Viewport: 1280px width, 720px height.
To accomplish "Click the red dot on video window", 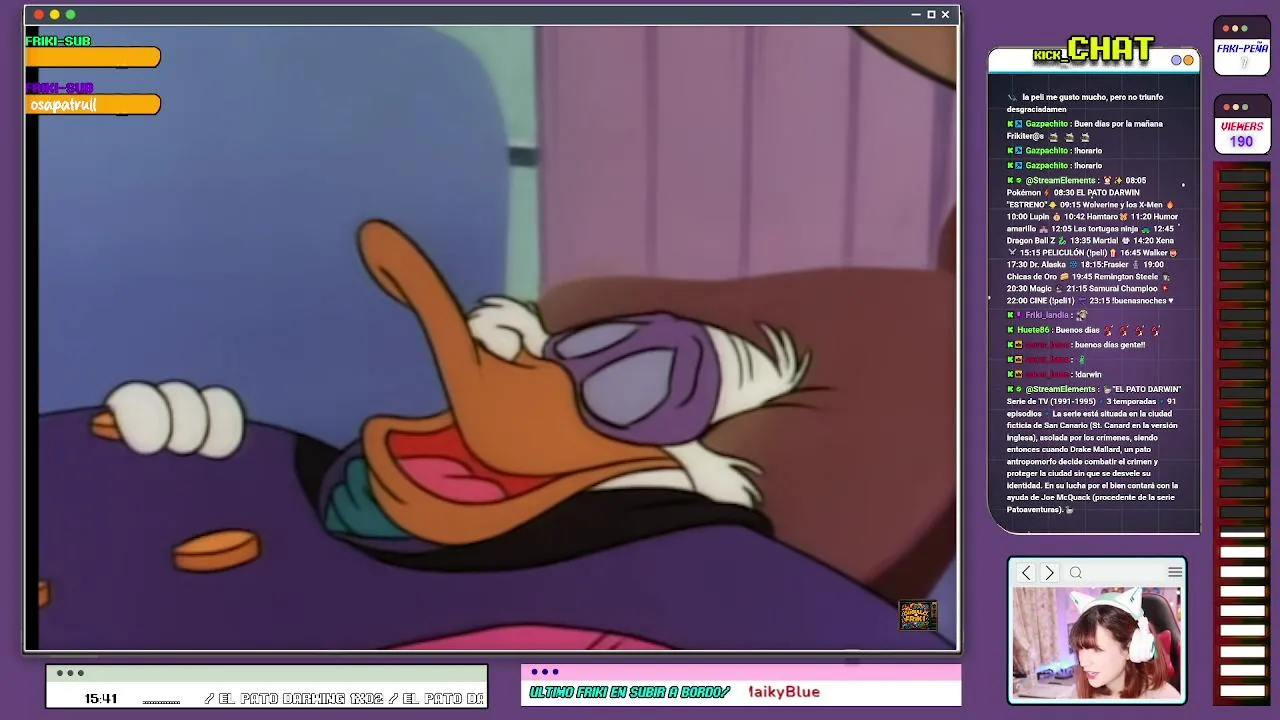I will (39, 15).
